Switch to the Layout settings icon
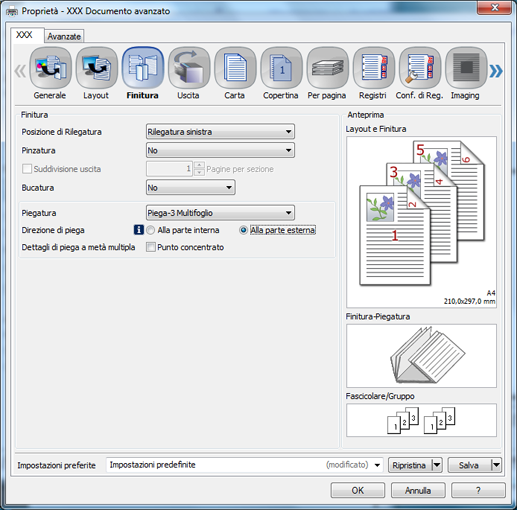The width and height of the screenshot is (517, 510). coord(96,68)
